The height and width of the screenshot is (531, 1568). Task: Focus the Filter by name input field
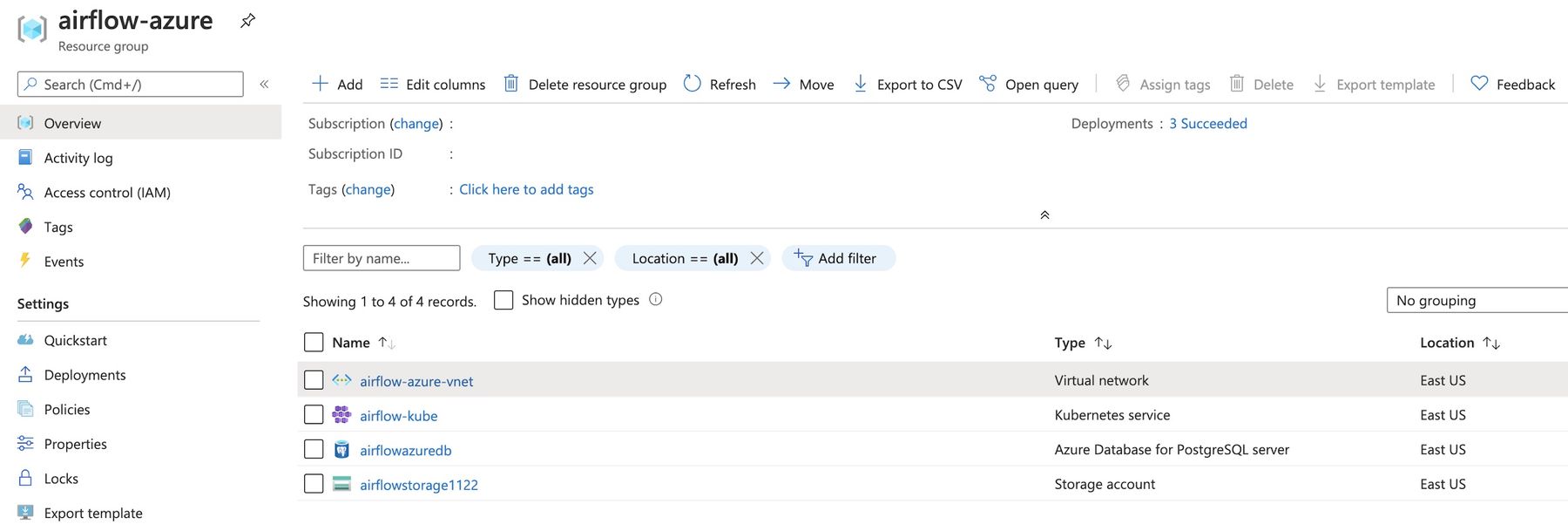381,258
